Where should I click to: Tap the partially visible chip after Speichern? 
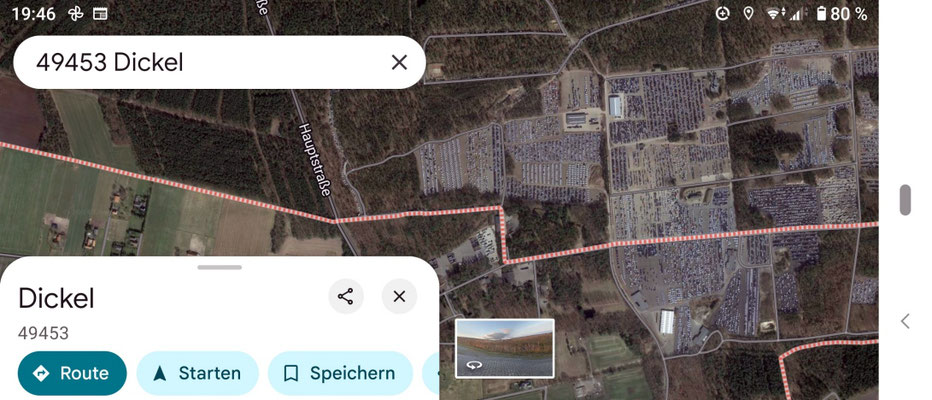pyautogui.click(x=431, y=373)
